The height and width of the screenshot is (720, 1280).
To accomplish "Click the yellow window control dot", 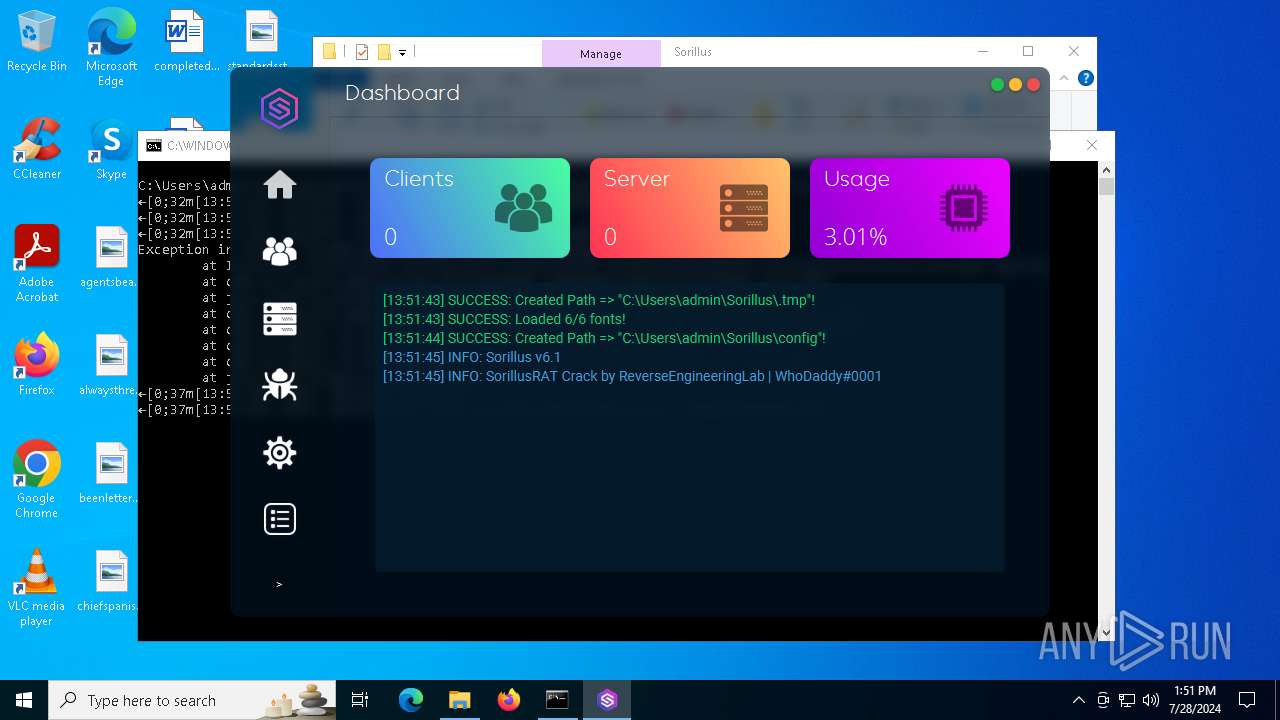I will [x=1015, y=85].
